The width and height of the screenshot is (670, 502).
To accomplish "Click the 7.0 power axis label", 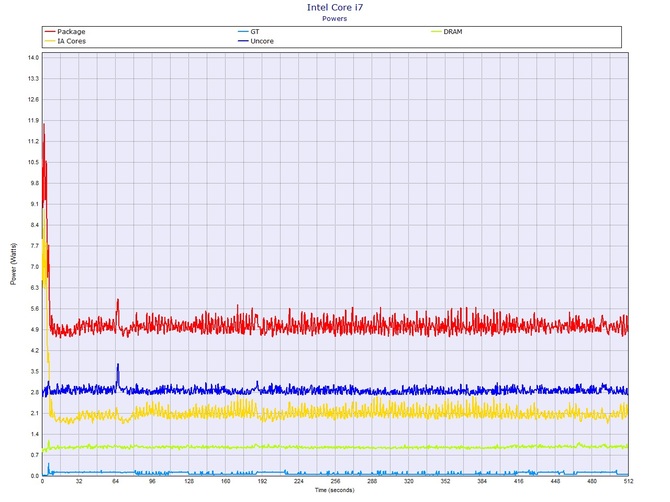I will pyautogui.click(x=34, y=267).
